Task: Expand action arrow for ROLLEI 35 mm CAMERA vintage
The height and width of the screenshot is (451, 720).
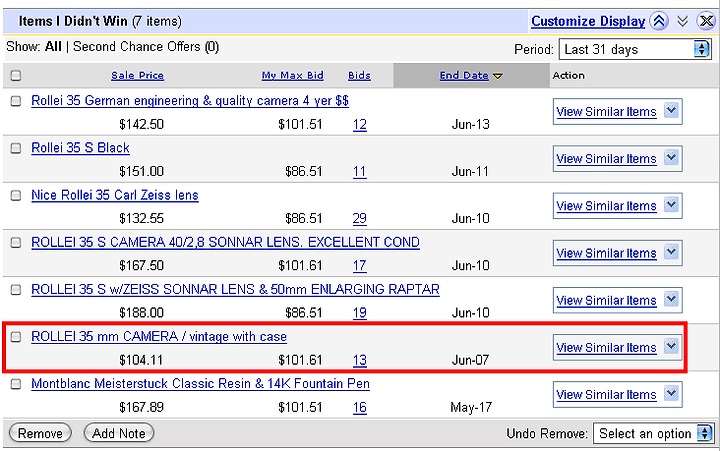Action: click(x=671, y=346)
